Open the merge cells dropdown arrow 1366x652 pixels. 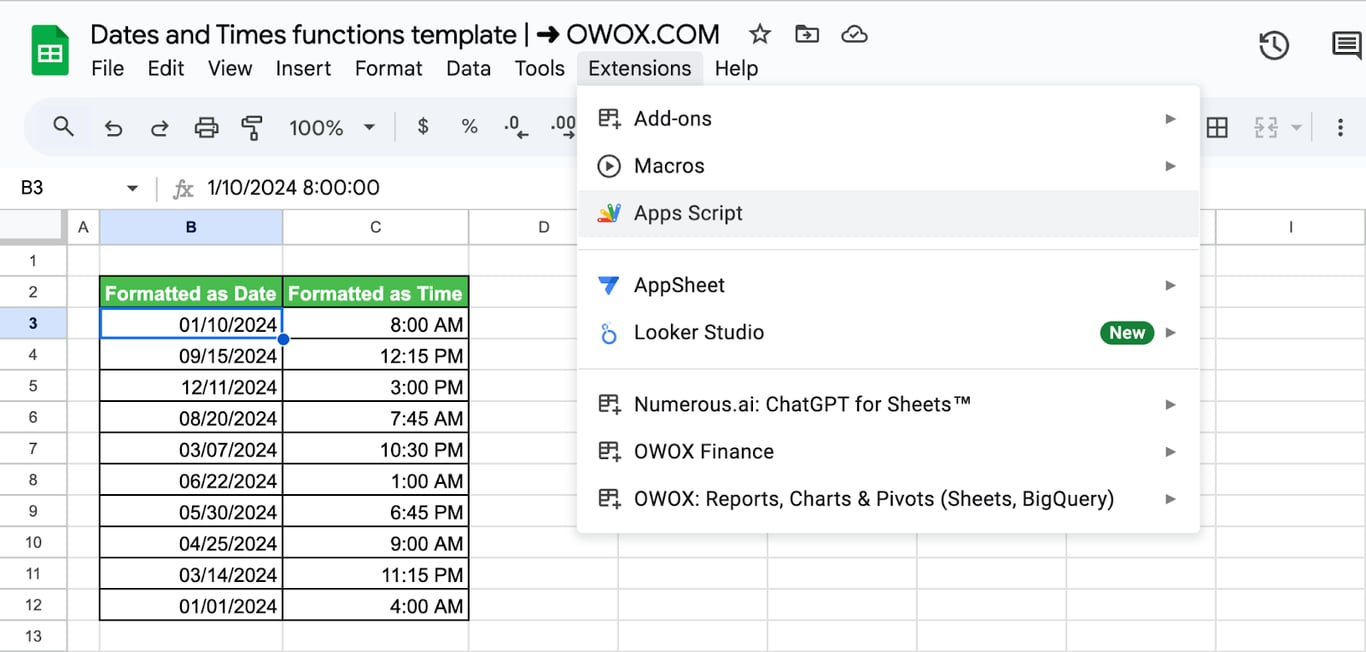point(1296,128)
